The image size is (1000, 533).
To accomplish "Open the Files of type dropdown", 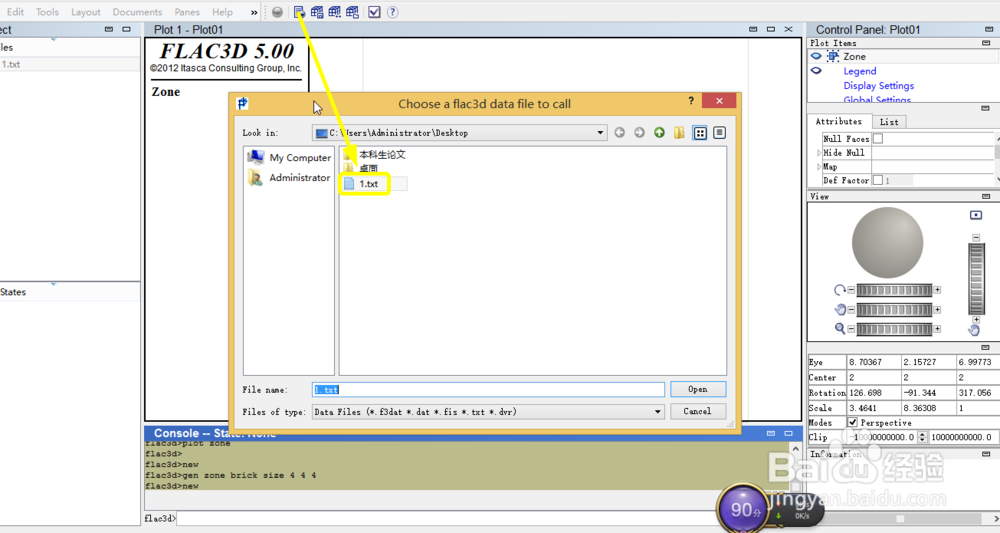I will (x=658, y=412).
